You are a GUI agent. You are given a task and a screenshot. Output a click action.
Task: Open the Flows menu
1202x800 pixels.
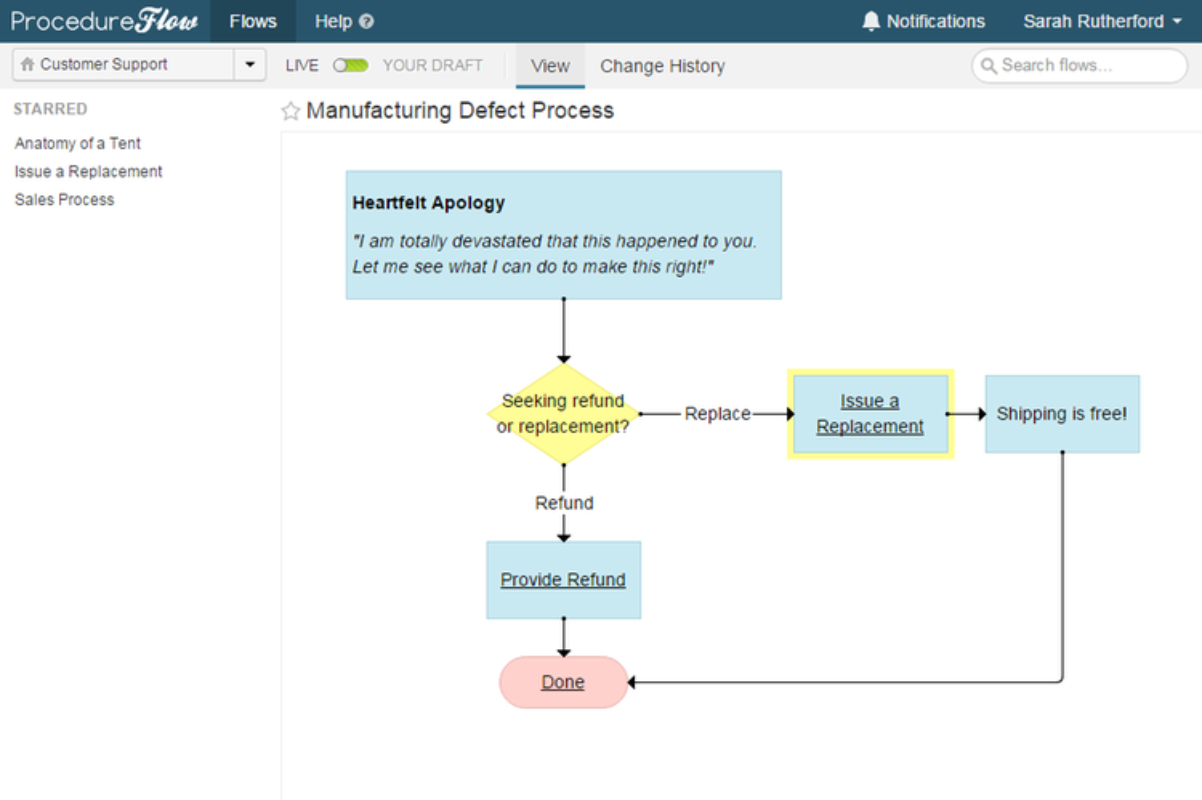click(253, 21)
